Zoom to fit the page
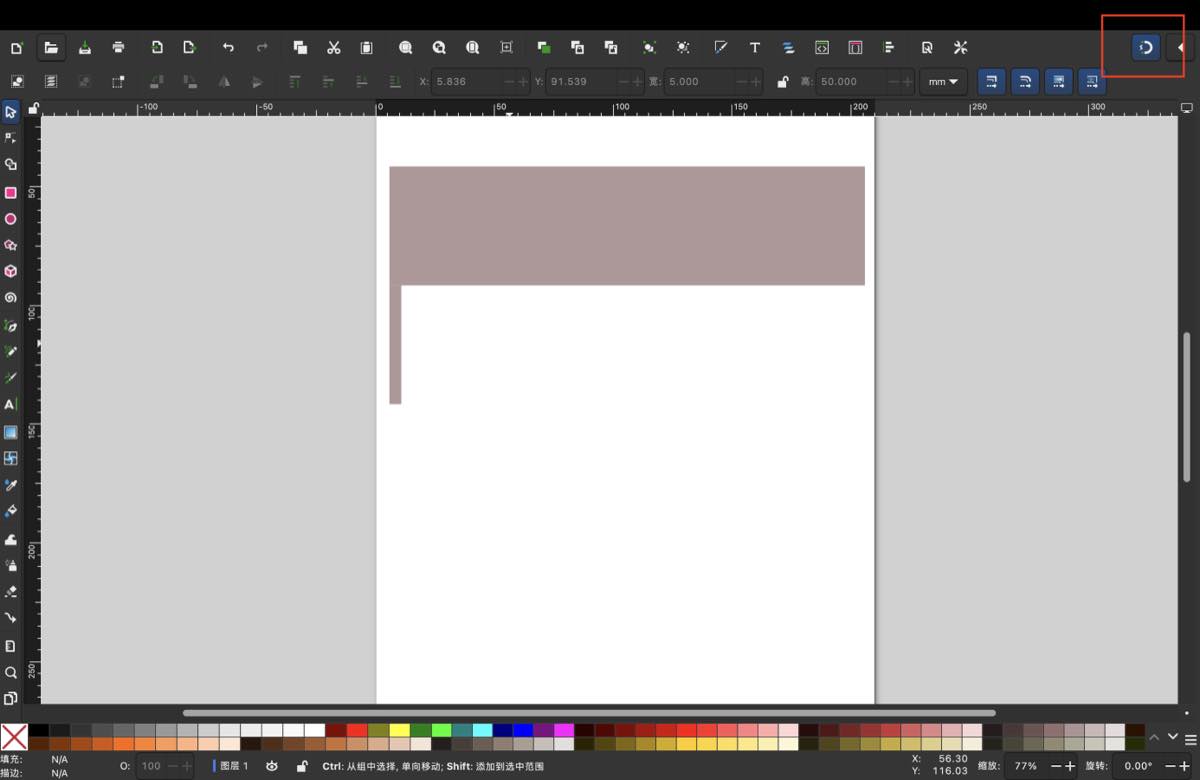Screen dimensions: 1200x780 pos(472,47)
